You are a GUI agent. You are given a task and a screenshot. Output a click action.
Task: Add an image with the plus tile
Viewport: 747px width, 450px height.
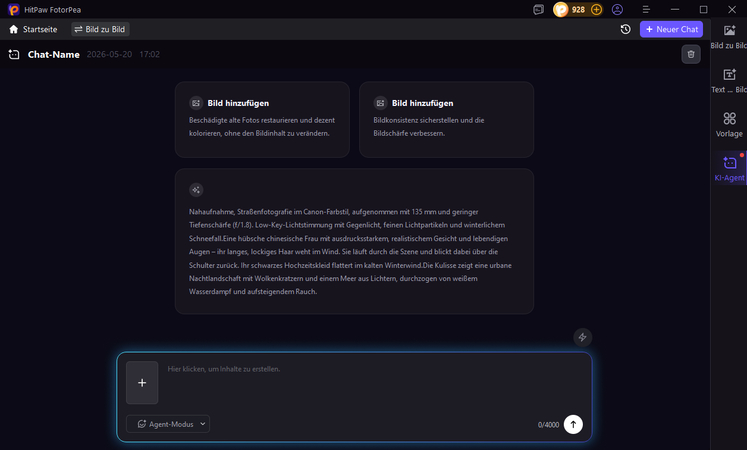(142, 382)
